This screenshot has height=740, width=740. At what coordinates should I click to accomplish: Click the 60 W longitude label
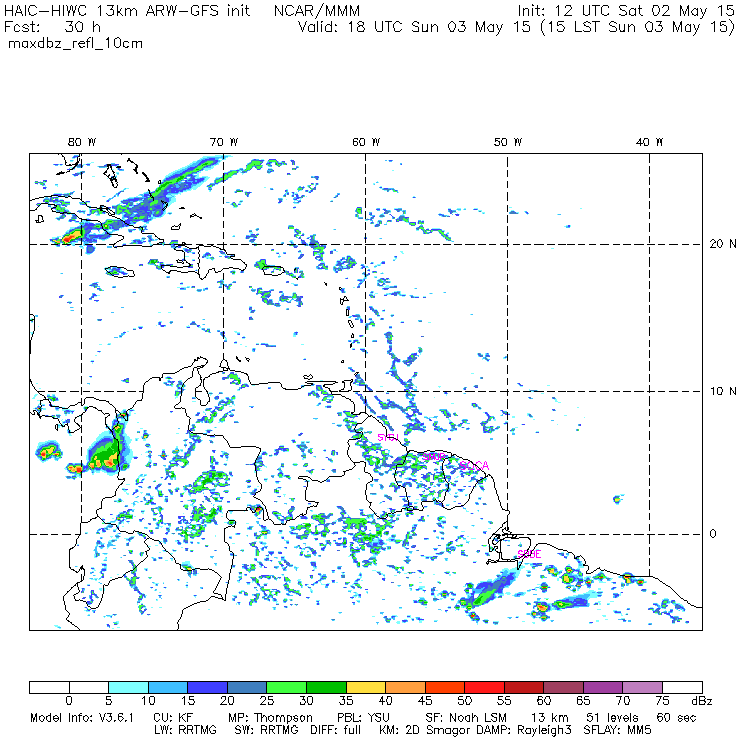click(366, 142)
